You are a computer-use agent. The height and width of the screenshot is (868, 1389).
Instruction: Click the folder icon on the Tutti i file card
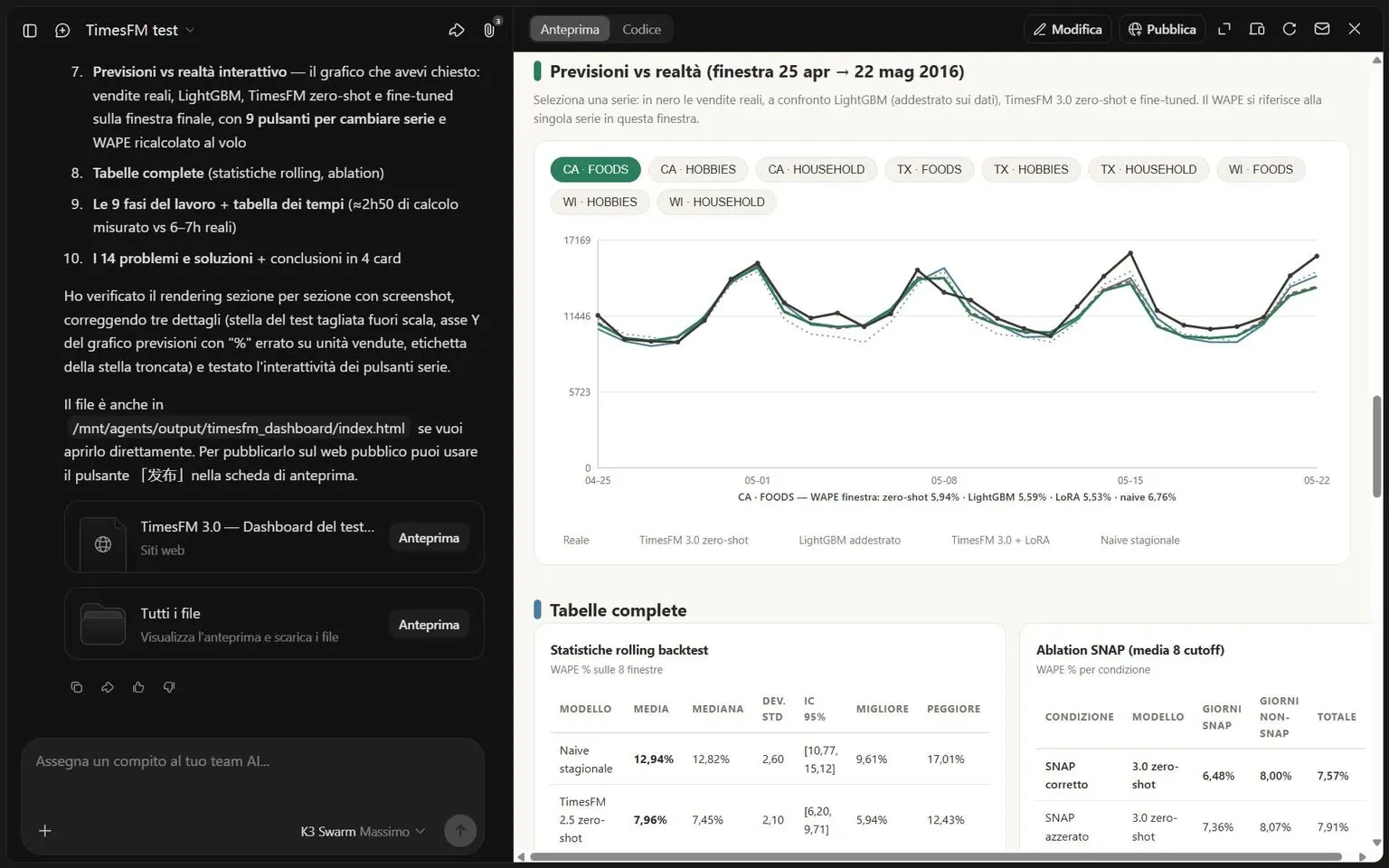pos(103,624)
